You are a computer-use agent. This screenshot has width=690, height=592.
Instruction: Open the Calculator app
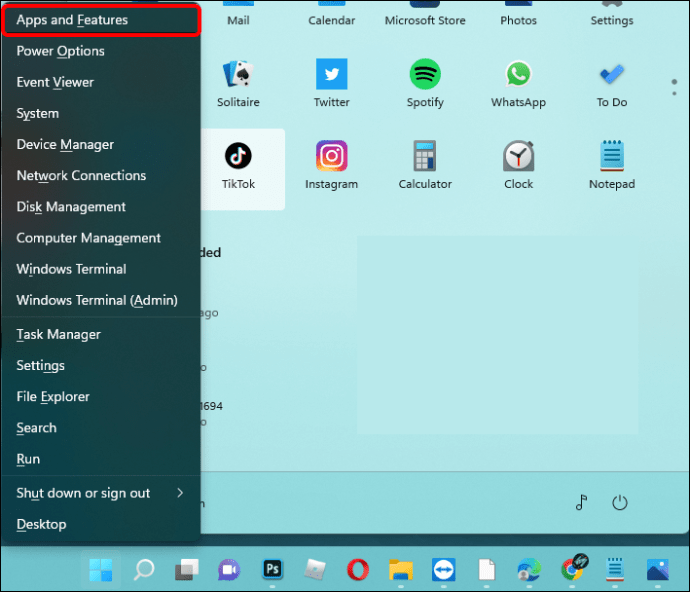[425, 166]
